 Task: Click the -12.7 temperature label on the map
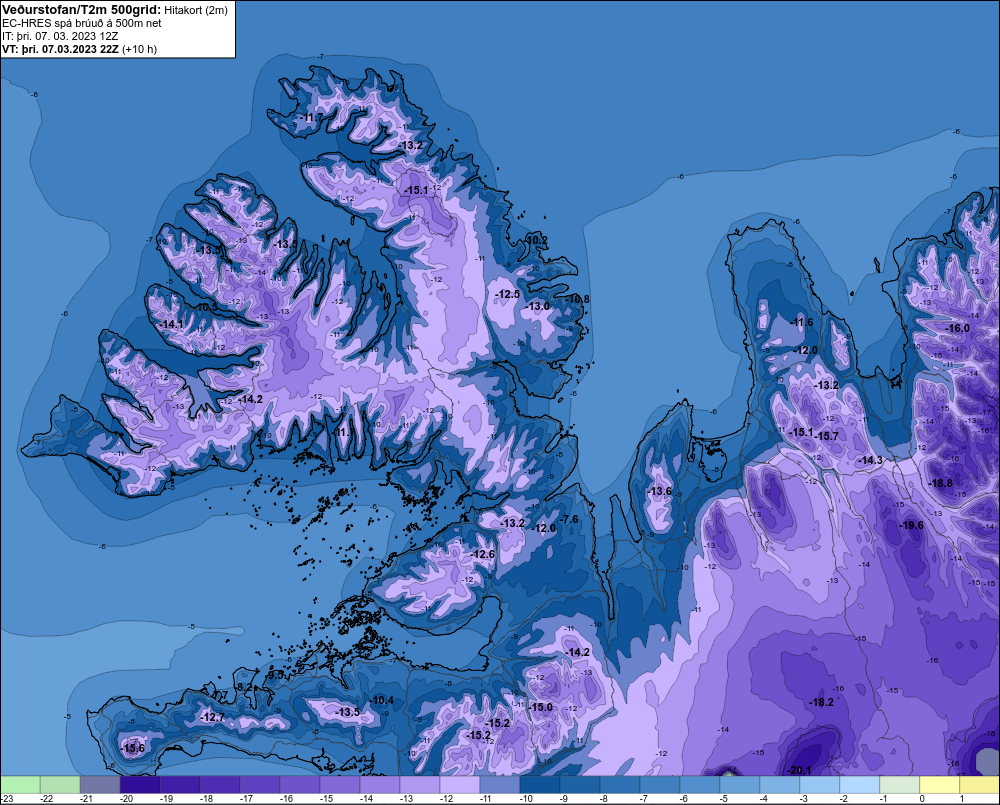[x=212, y=717]
